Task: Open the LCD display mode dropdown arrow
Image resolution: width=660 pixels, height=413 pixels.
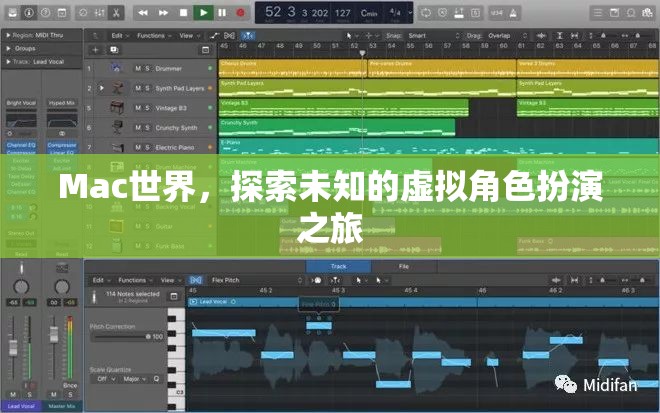Action: click(410, 13)
